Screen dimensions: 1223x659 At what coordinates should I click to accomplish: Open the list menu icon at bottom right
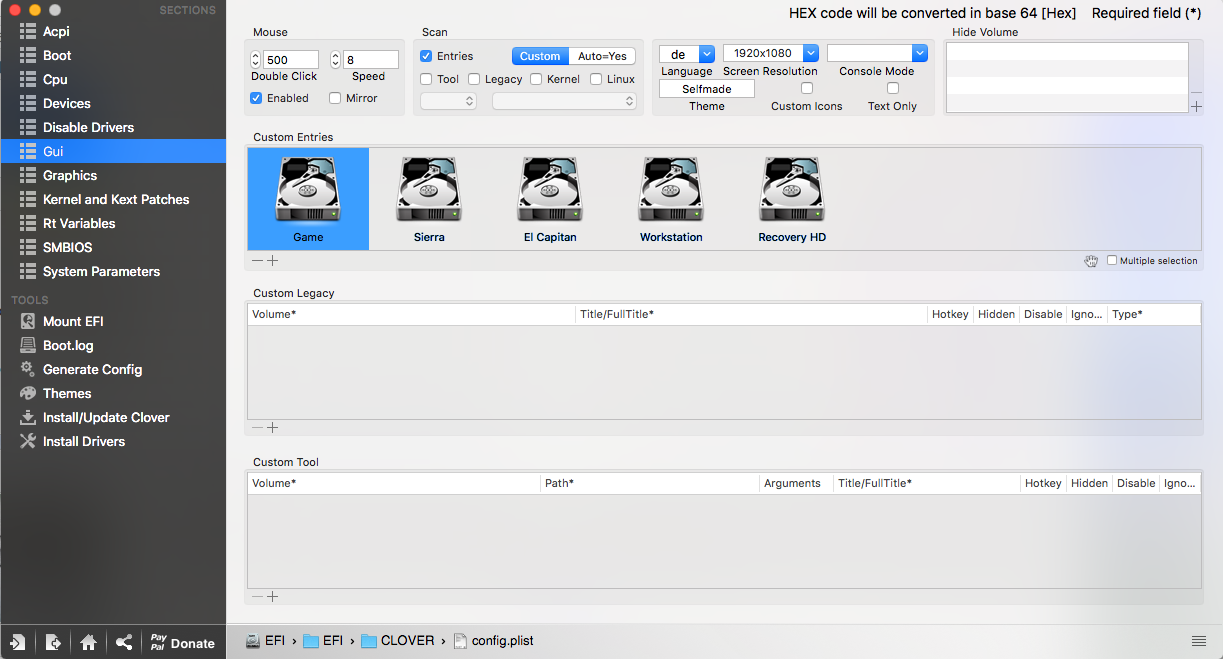tap(1198, 641)
